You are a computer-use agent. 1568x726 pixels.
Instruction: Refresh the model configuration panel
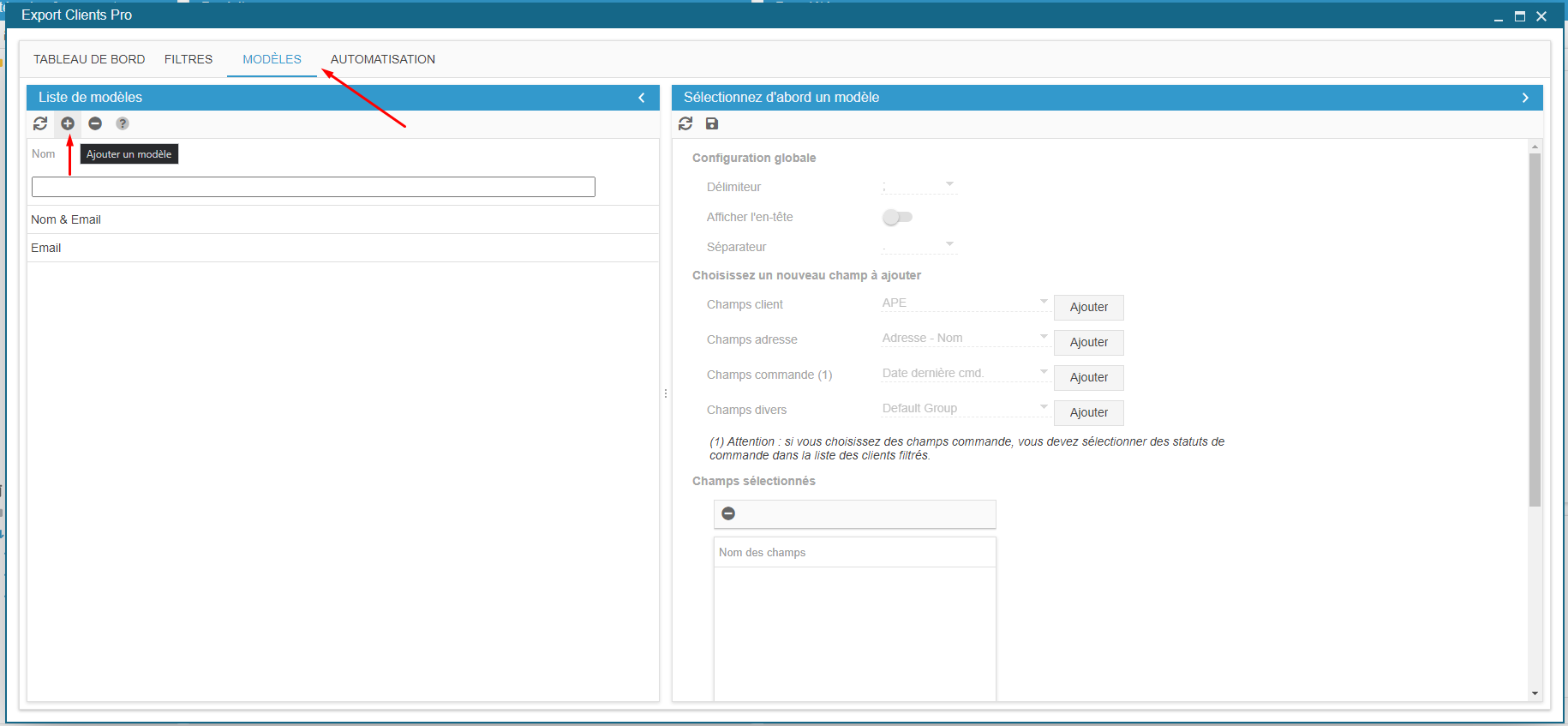685,123
